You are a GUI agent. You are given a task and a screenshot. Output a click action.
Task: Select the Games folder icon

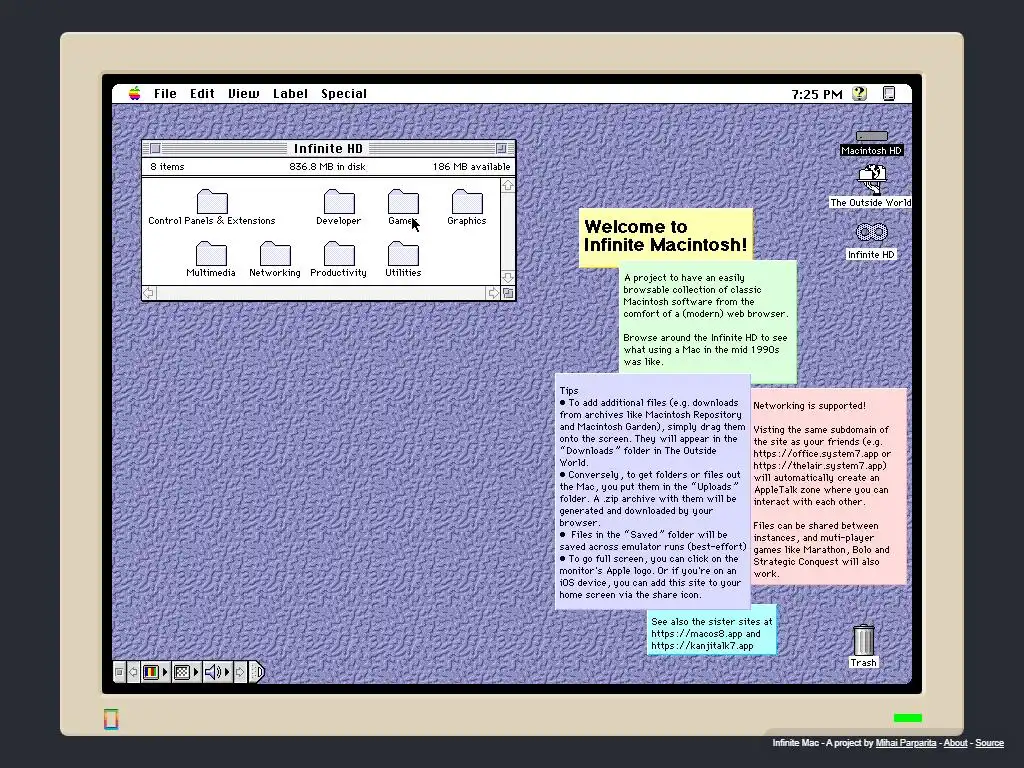coord(403,202)
